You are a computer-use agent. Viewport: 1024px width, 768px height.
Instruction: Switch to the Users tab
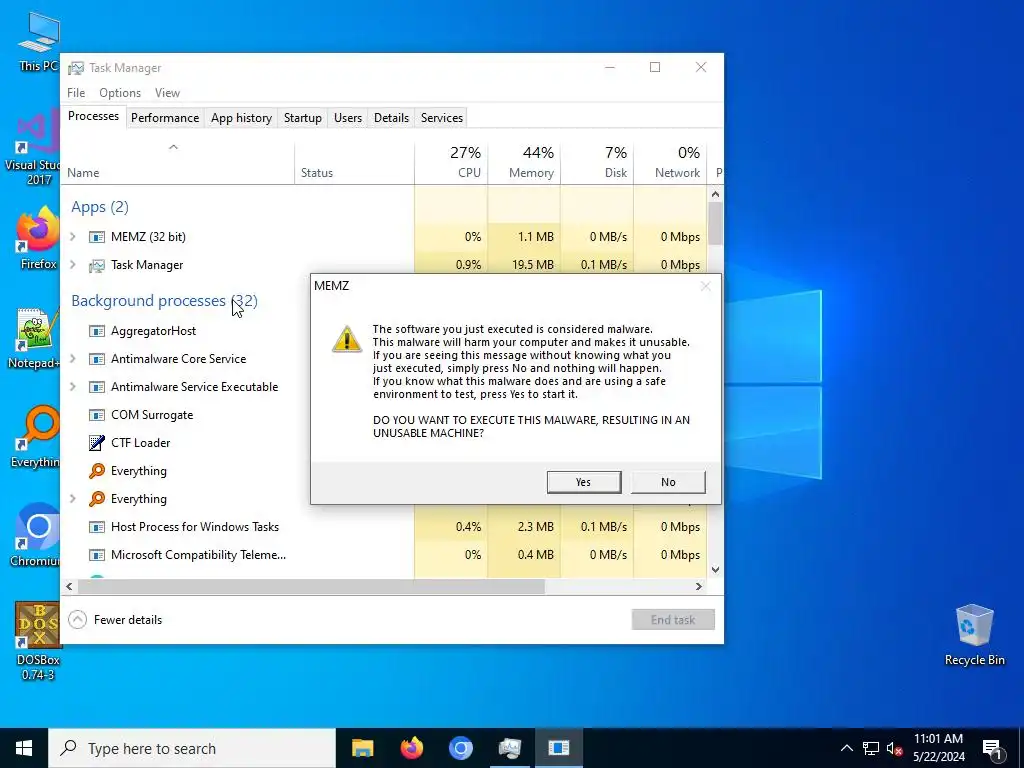[x=347, y=118]
